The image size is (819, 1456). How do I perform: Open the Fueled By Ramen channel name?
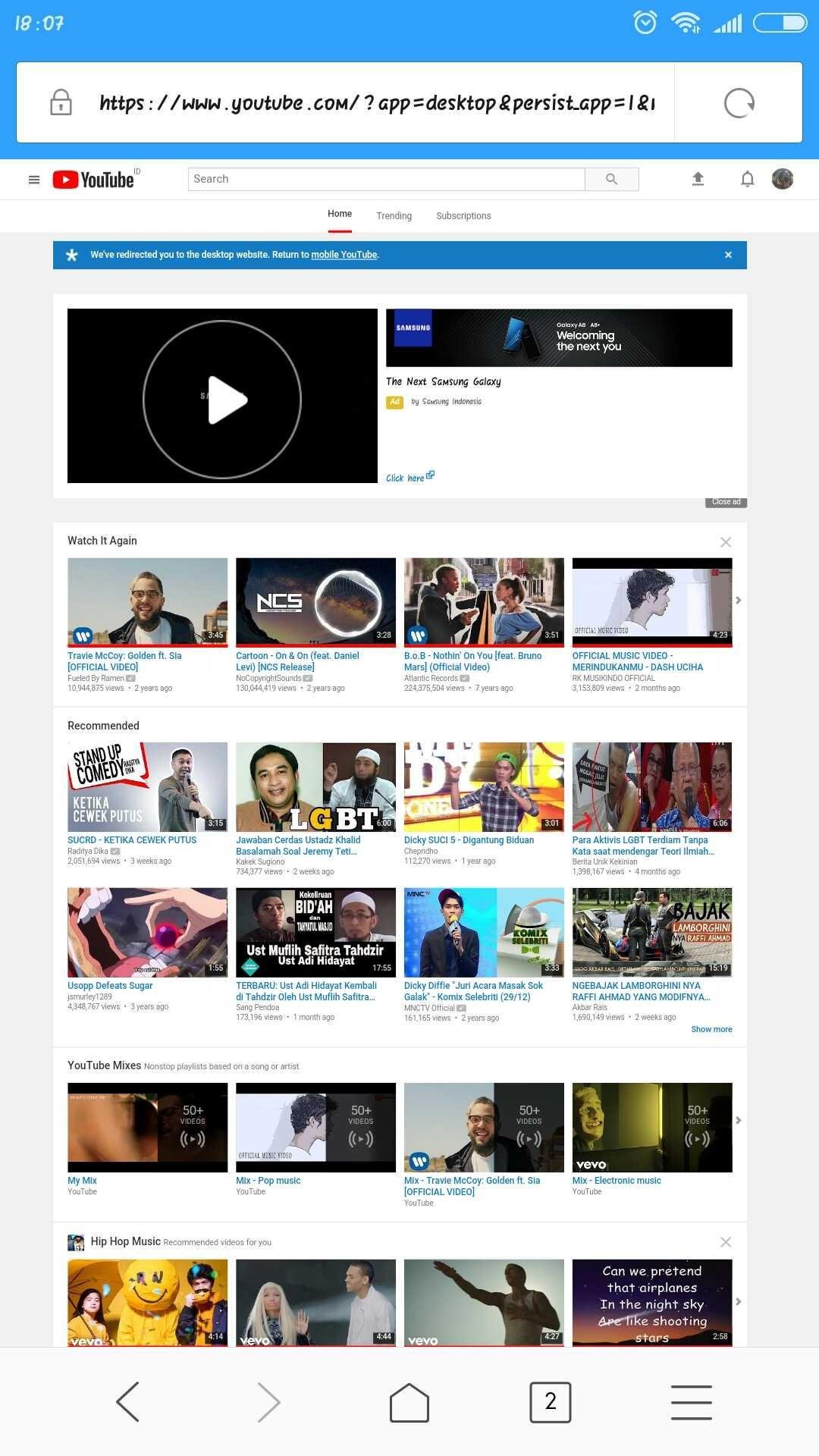[96, 678]
